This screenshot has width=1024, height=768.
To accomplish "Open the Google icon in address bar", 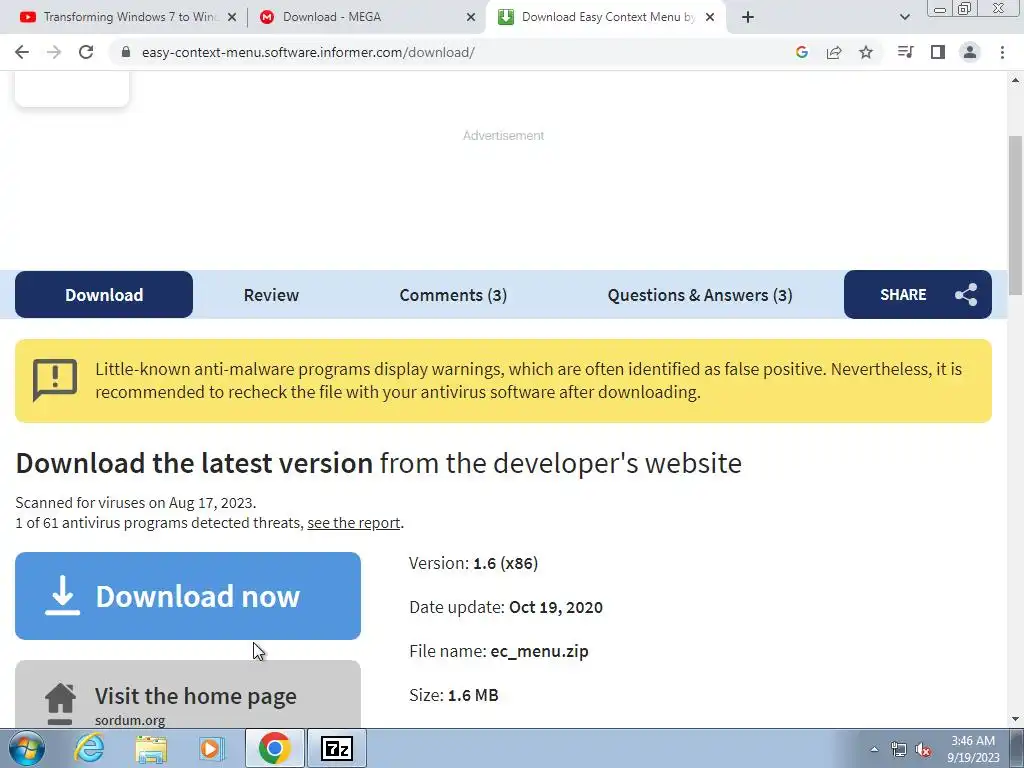I will 802,52.
